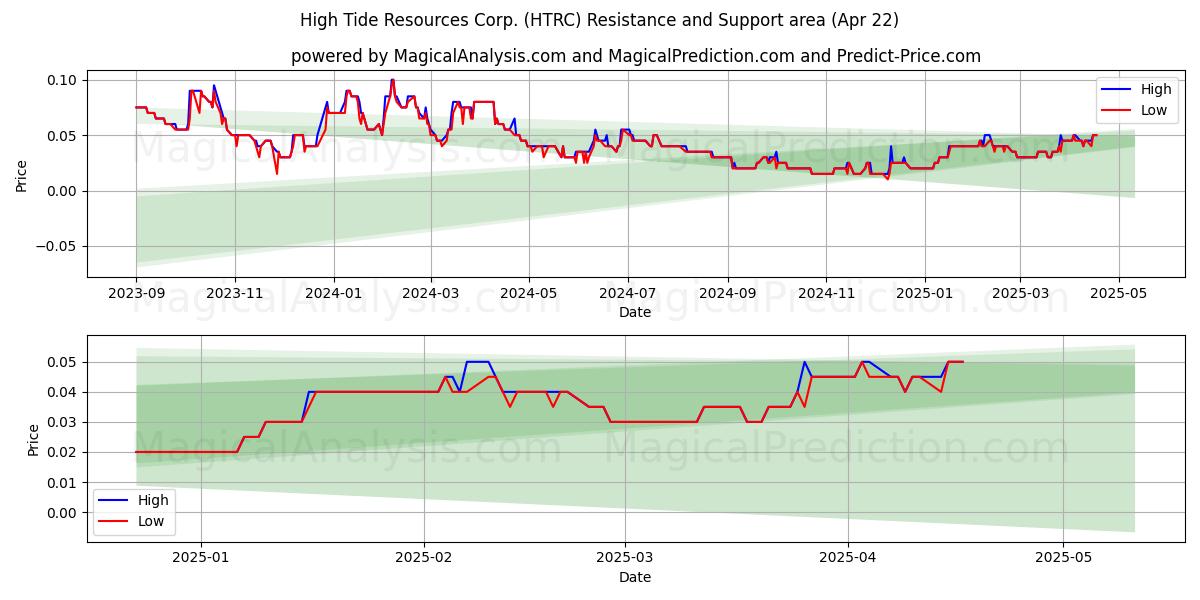Click the 0.01 price tick in bottom chart
The width and height of the screenshot is (1200, 600).
click(62, 483)
